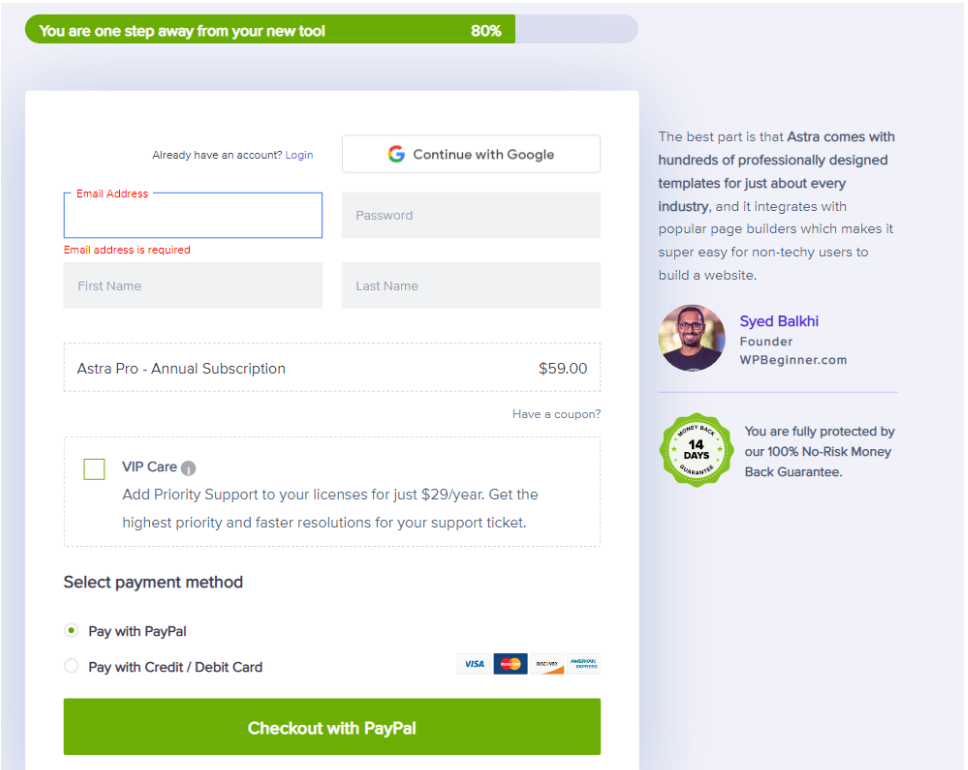Click the Mastercard payment icon
This screenshot has height=770, width=968.
(x=510, y=663)
